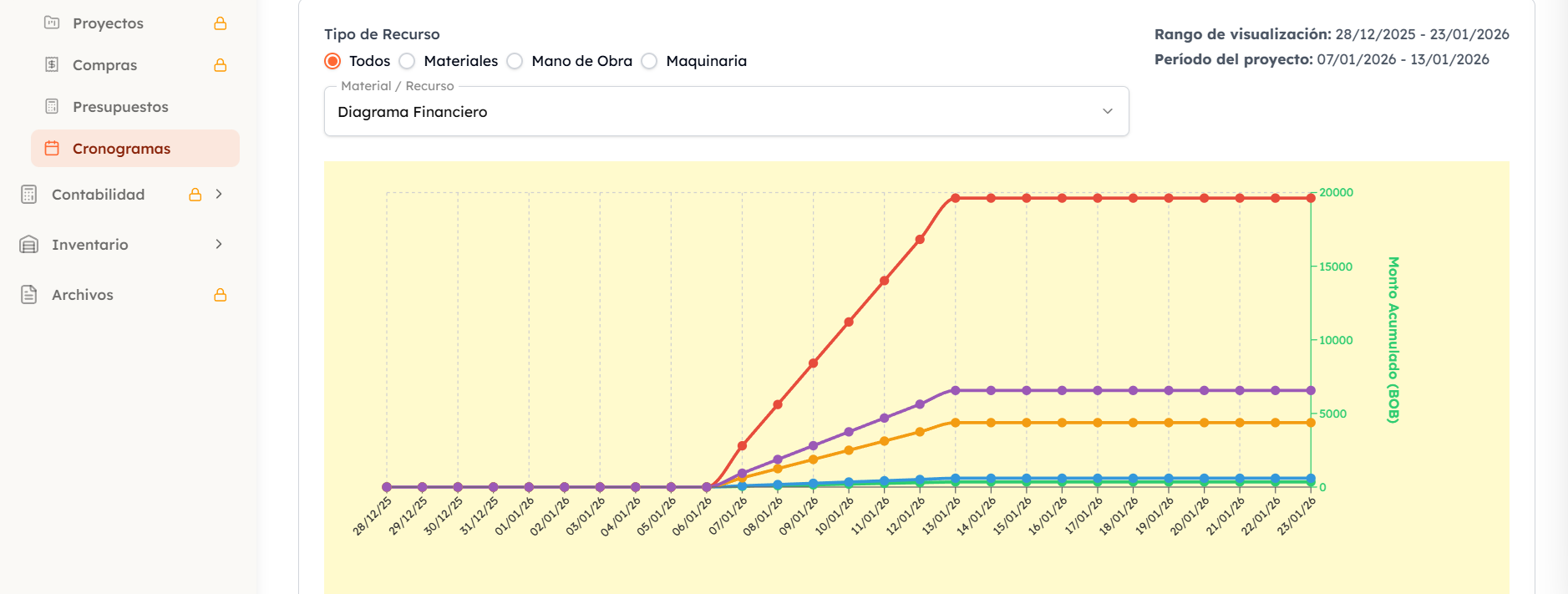Expand the Inventario submenu chevron
The width and height of the screenshot is (1568, 594).
coord(219,245)
